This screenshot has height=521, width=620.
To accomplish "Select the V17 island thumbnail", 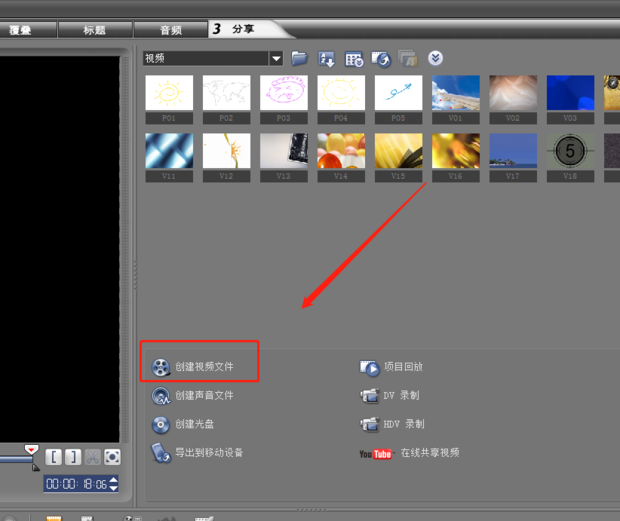I will (513, 151).
